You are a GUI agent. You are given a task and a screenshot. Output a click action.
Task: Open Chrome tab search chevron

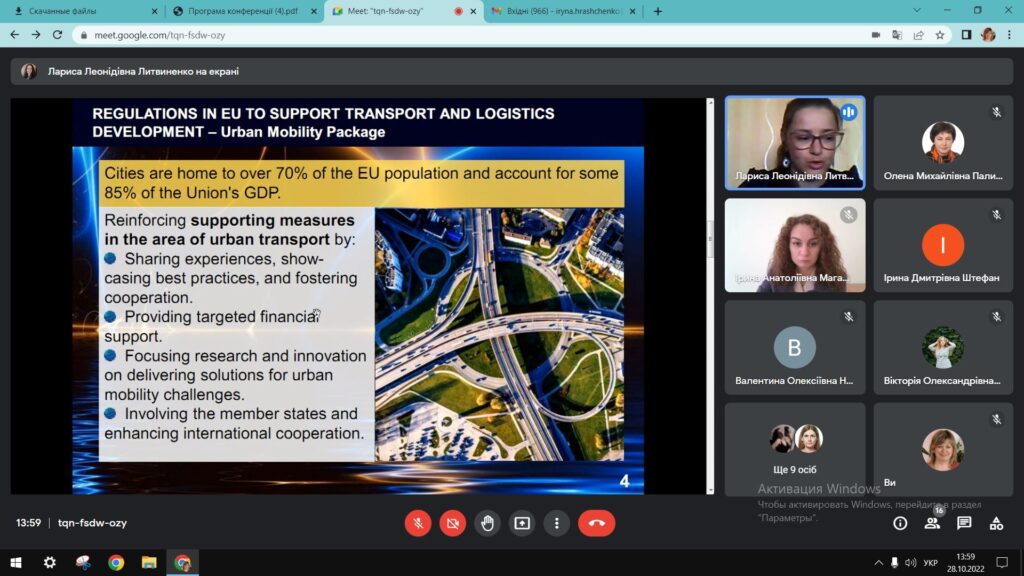[895, 11]
